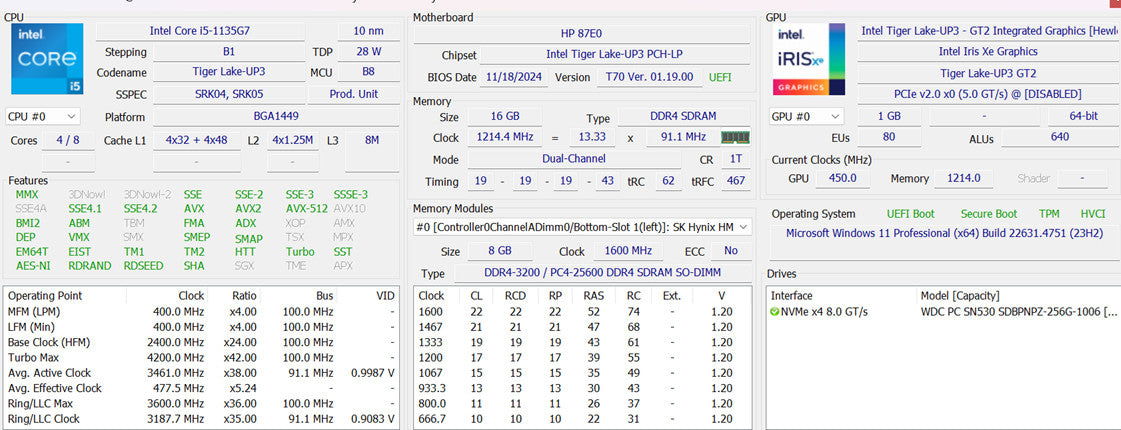Click the Secure Boot label
Image resolution: width=1121 pixels, height=430 pixels.
[989, 214]
